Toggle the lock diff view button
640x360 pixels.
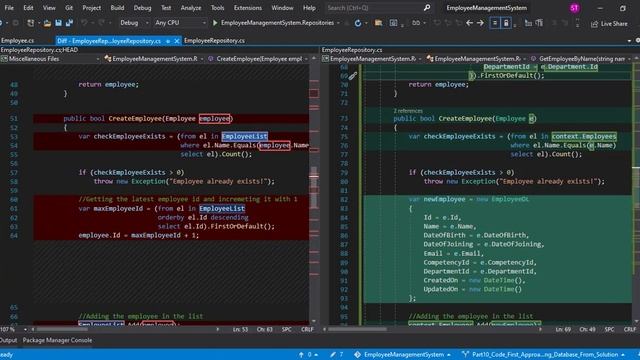point(506,23)
